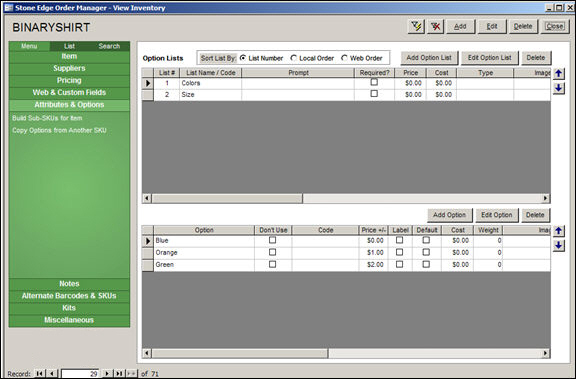Move option list down with blue arrow
This screenshot has height=379, width=576.
tap(558, 88)
